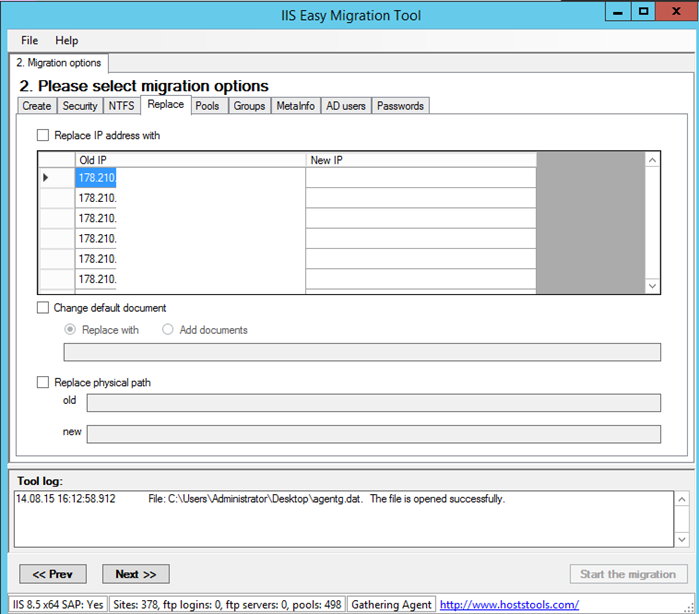
Task: Enable 'Replace physical path' checkbox
Action: pyautogui.click(x=43, y=382)
